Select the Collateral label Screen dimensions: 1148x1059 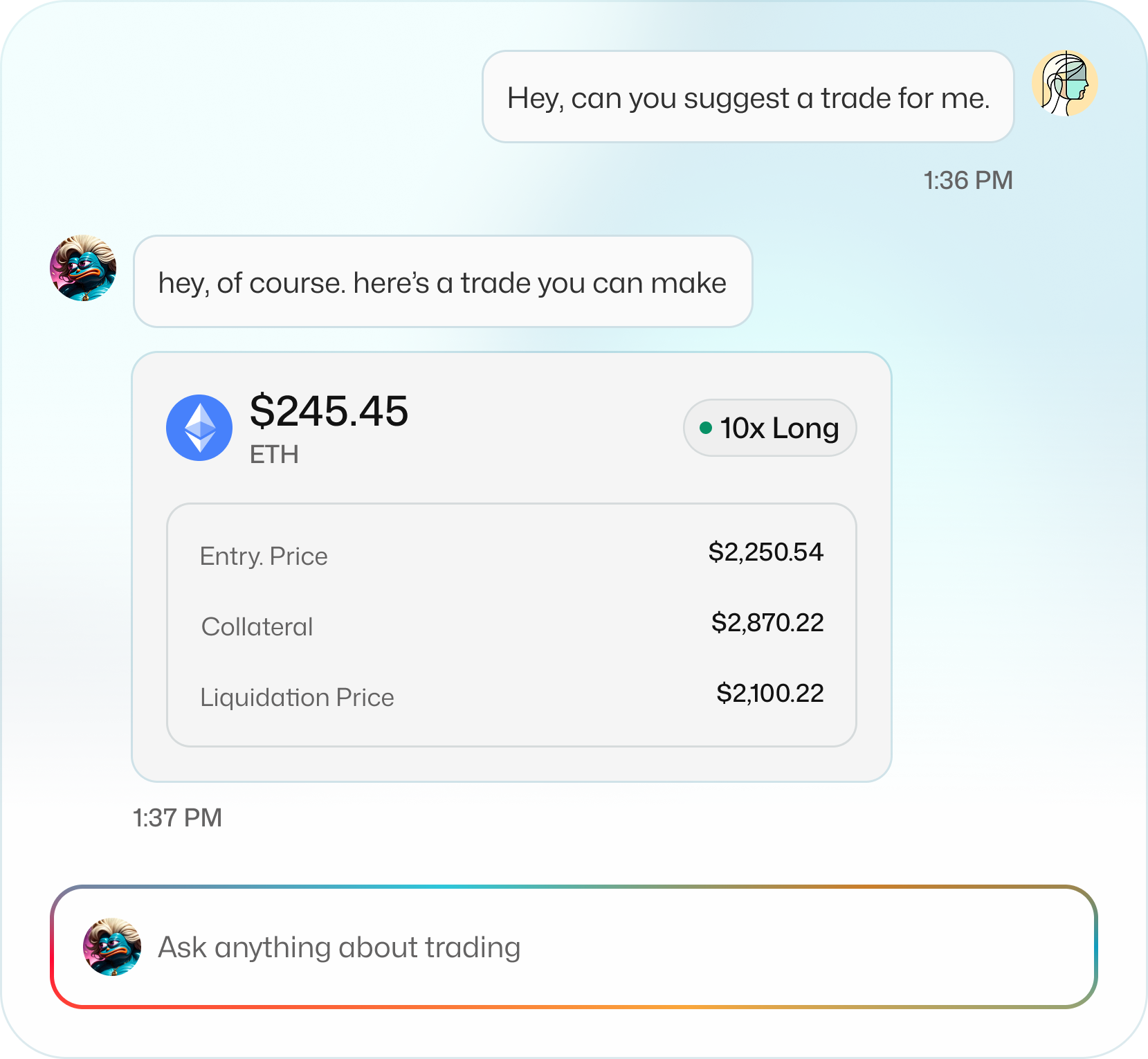257,627
